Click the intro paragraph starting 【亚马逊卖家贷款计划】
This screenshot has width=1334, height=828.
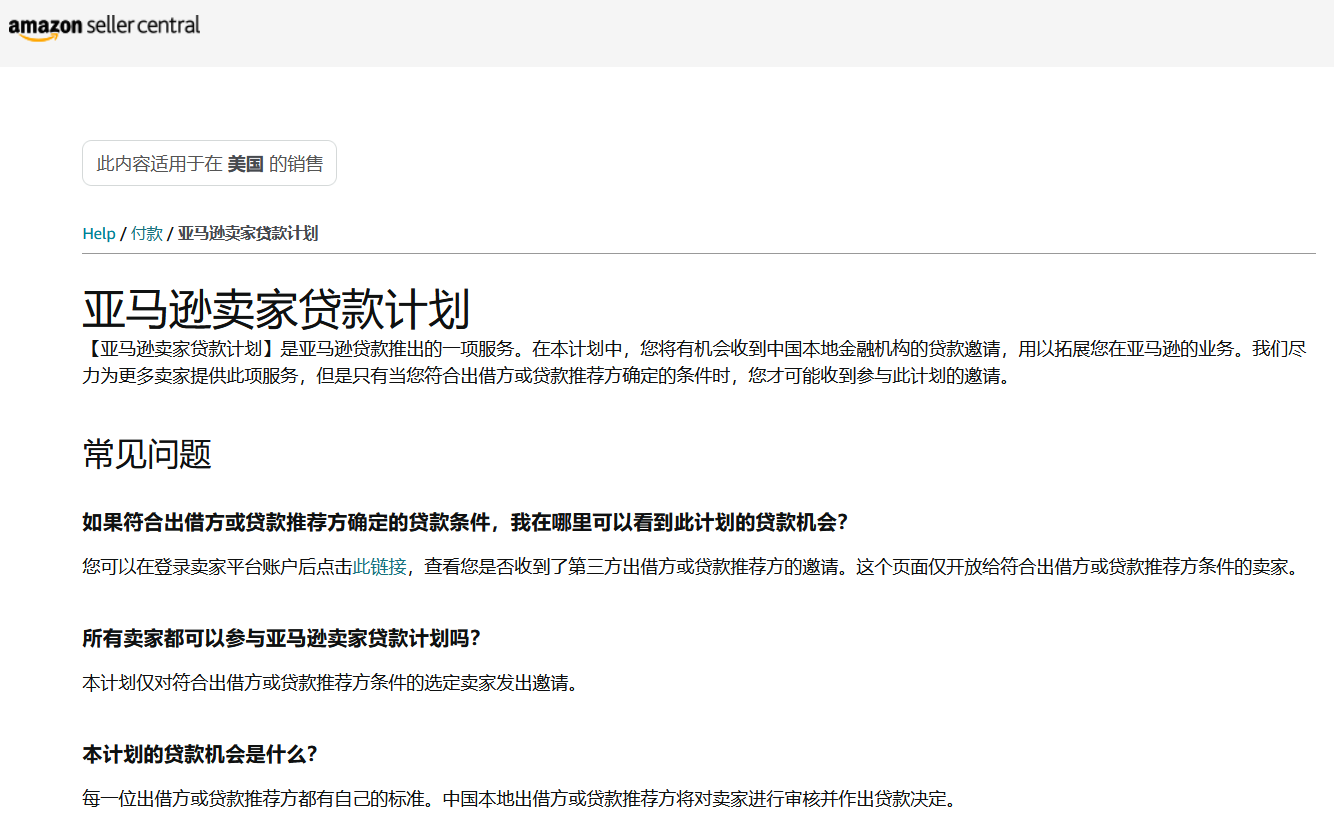pyautogui.click(x=694, y=363)
